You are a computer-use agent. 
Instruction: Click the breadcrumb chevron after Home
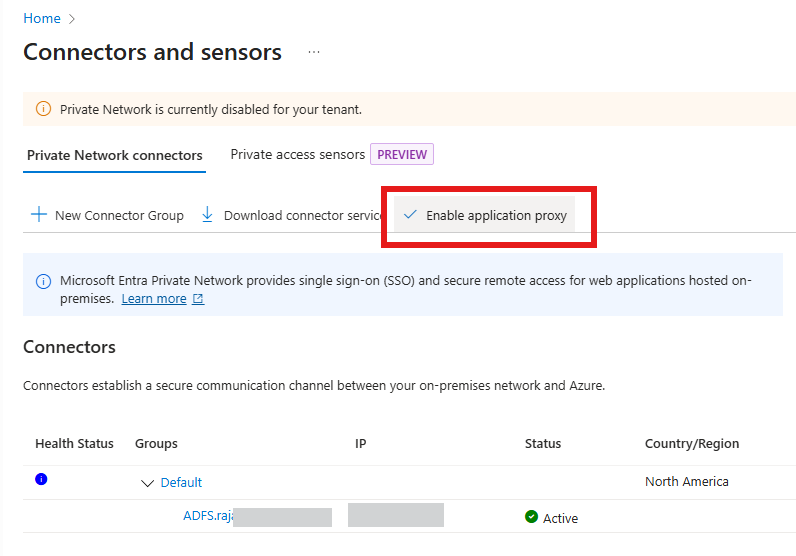pyautogui.click(x=72, y=19)
